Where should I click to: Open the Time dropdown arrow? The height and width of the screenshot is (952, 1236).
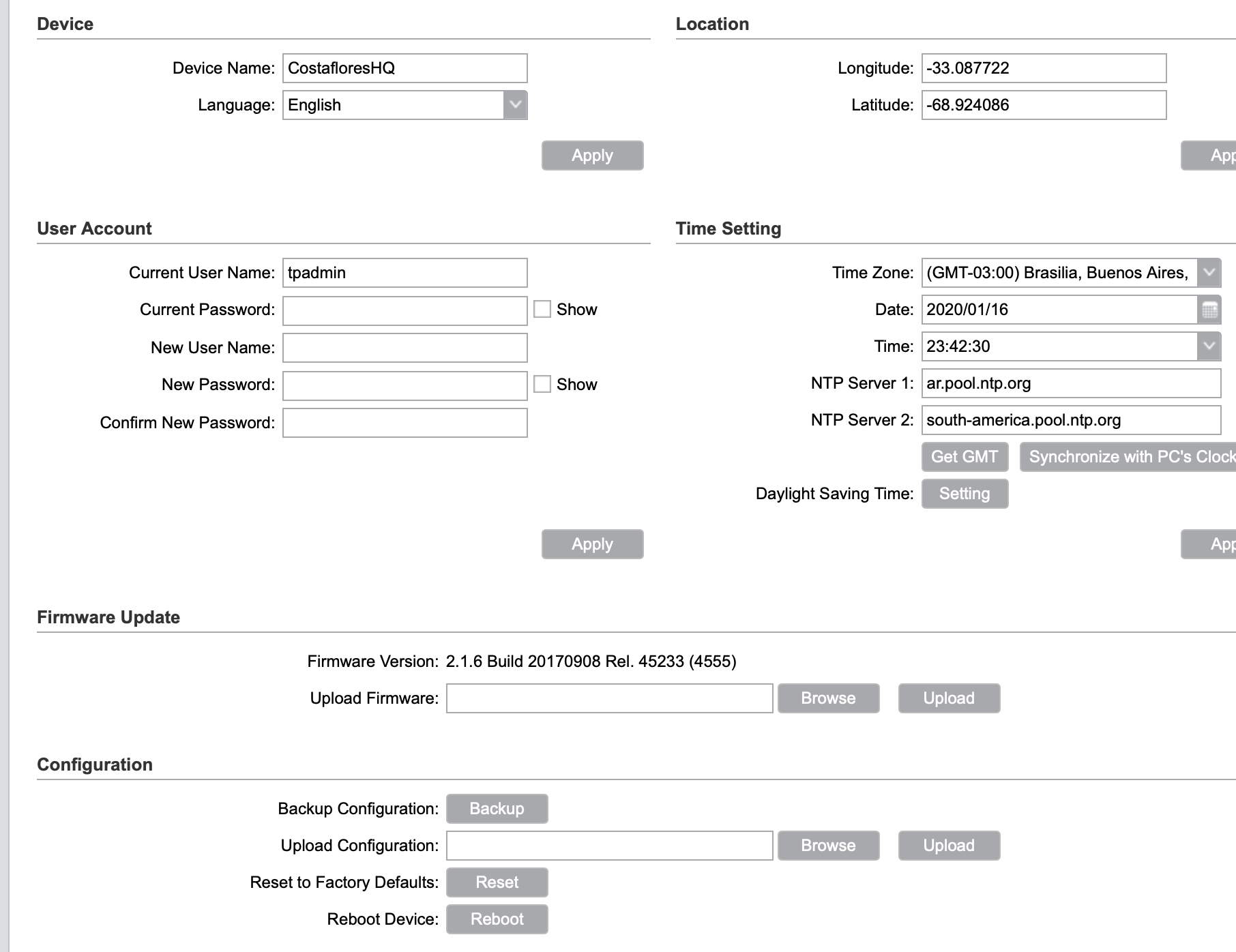click(x=1209, y=346)
